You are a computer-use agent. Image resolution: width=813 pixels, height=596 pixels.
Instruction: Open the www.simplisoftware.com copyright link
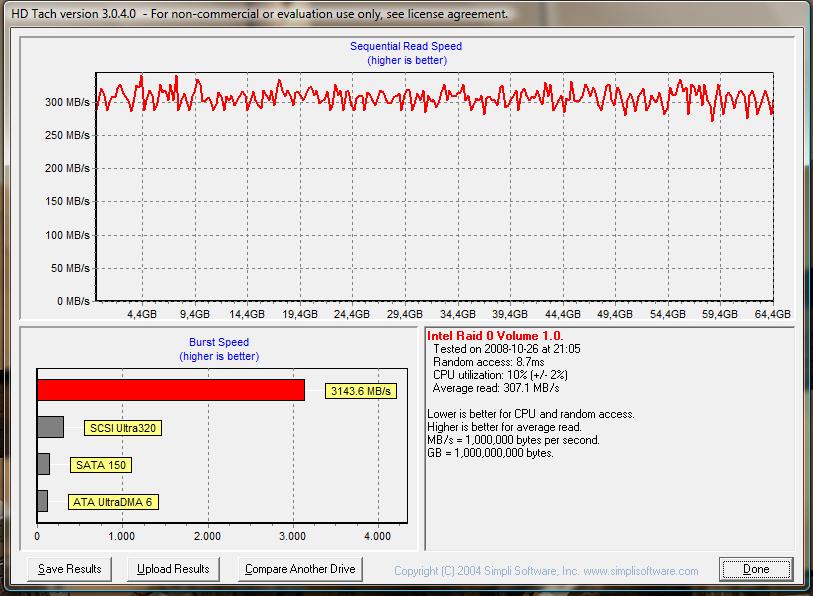[641, 571]
